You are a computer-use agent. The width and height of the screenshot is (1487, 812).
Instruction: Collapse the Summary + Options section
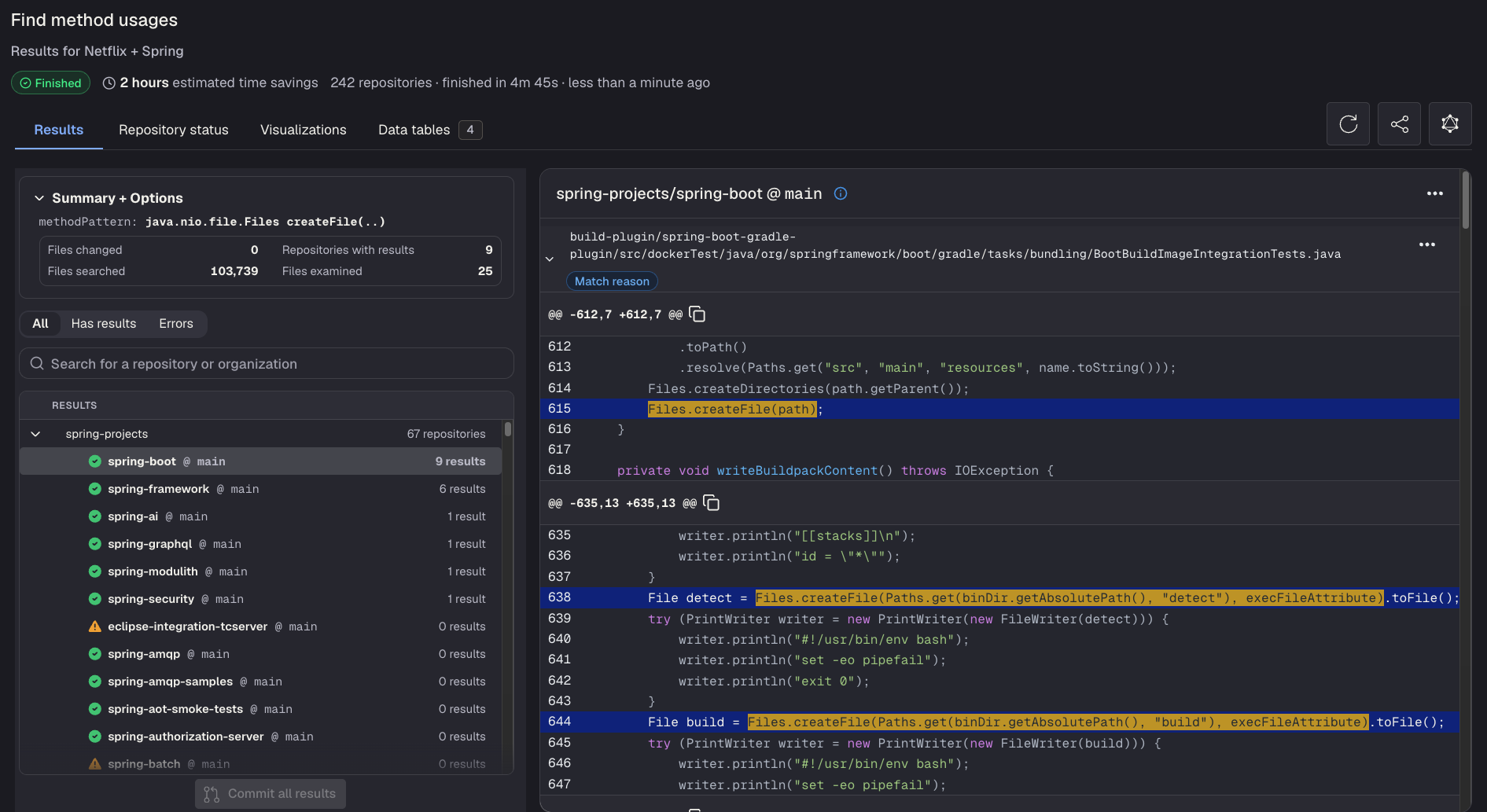pyautogui.click(x=39, y=198)
